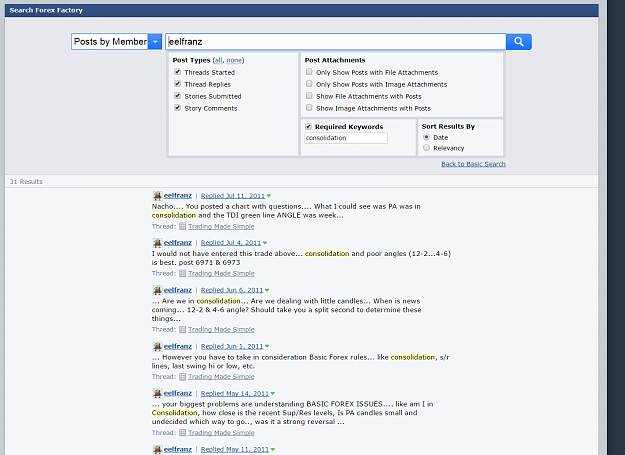Open Trading Made Simple thread under Jun 6 result

coord(221,329)
